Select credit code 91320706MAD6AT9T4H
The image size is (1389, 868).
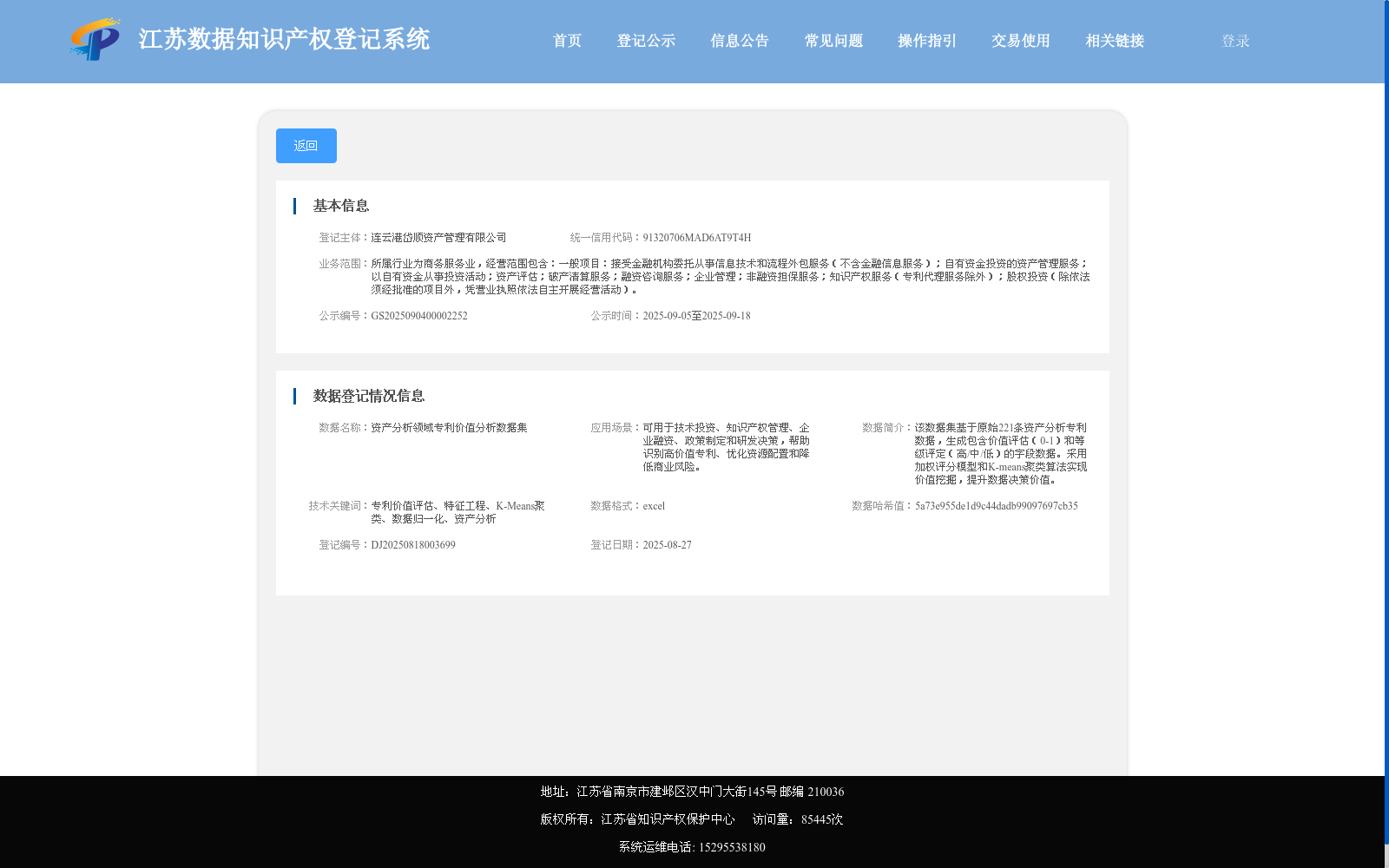point(697,238)
